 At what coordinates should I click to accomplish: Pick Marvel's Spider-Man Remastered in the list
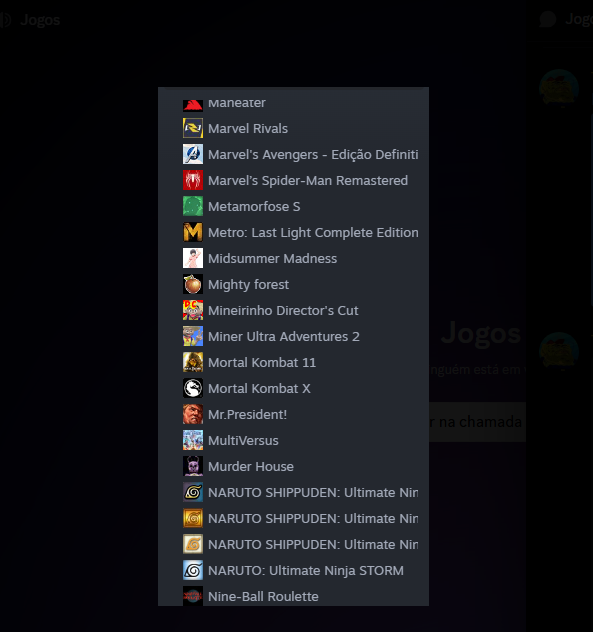(308, 181)
